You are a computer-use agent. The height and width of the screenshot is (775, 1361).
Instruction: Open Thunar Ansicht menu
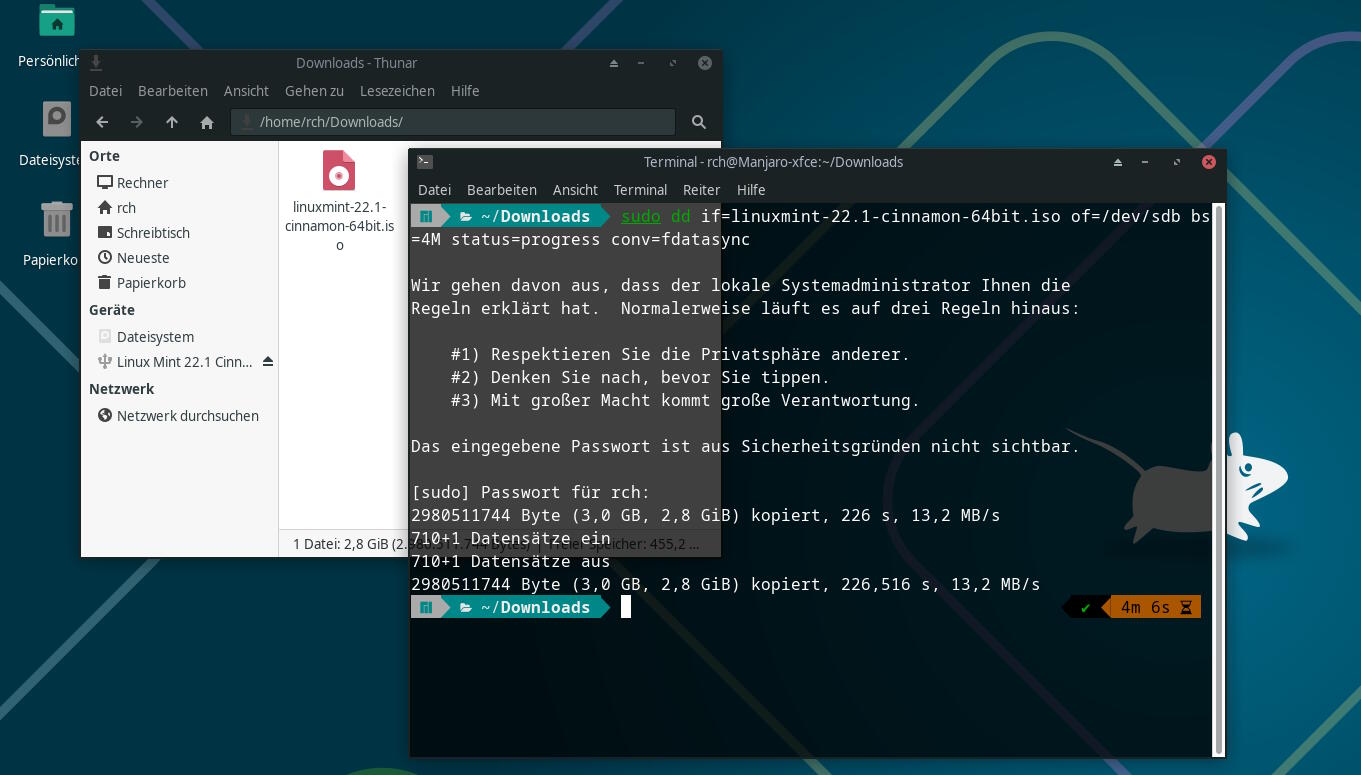click(x=246, y=90)
